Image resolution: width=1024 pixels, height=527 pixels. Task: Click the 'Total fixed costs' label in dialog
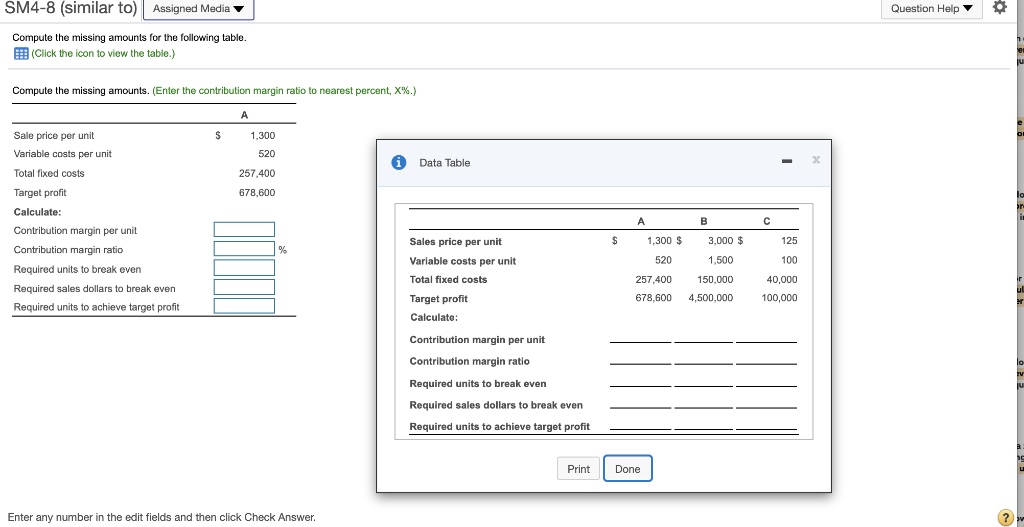tap(448, 279)
